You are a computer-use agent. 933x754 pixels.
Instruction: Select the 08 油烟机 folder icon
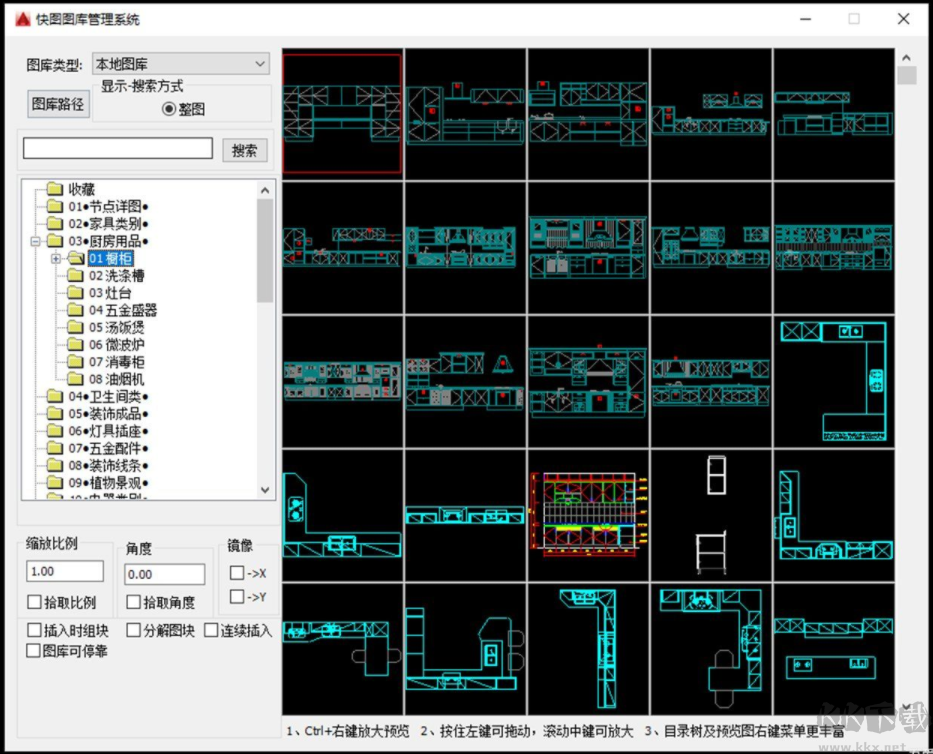click(74, 379)
